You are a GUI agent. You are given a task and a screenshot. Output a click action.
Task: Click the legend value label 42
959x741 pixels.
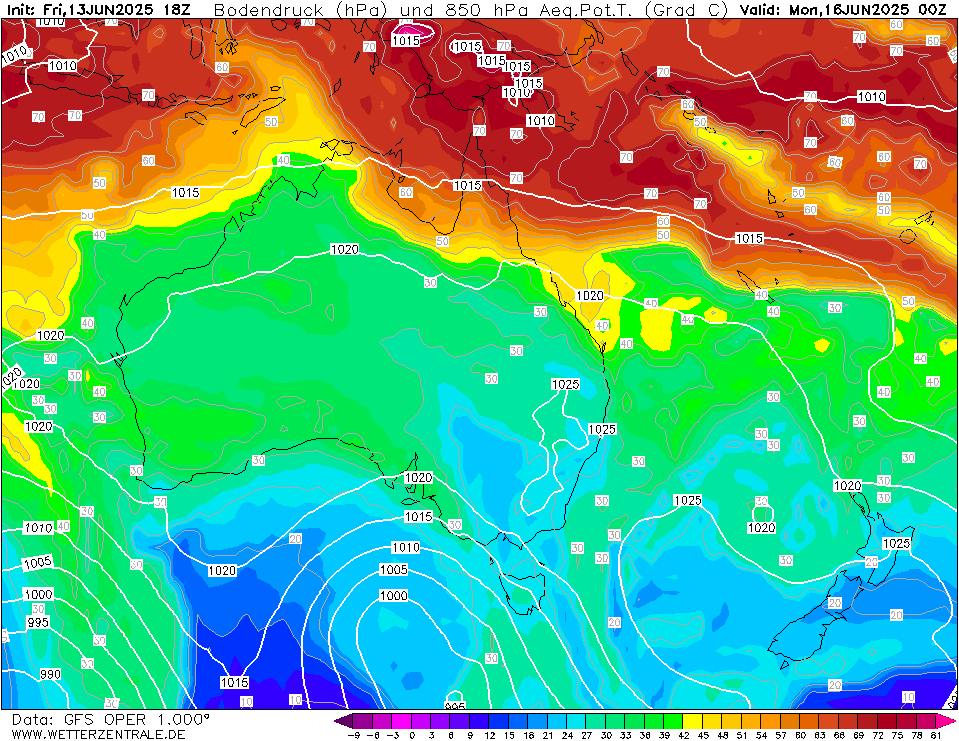(x=683, y=735)
